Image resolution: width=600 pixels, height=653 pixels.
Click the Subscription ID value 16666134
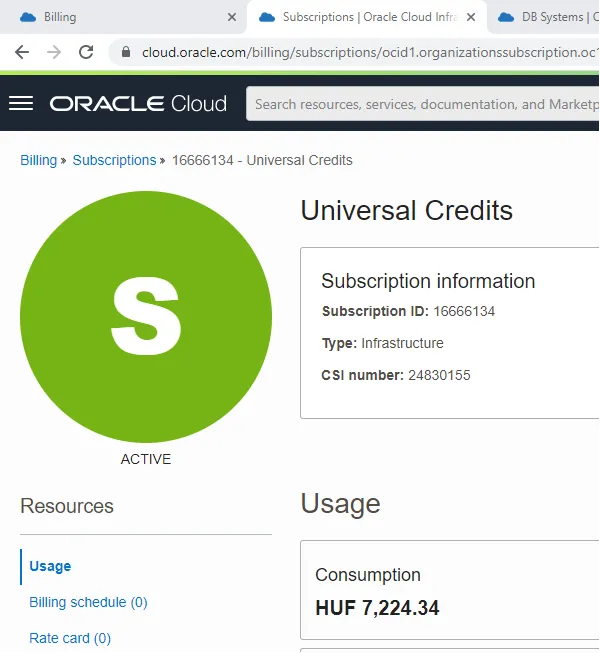pyautogui.click(x=464, y=312)
